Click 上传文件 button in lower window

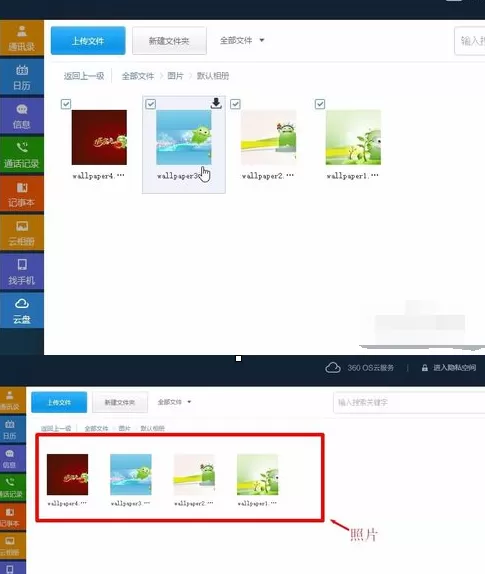click(x=59, y=402)
